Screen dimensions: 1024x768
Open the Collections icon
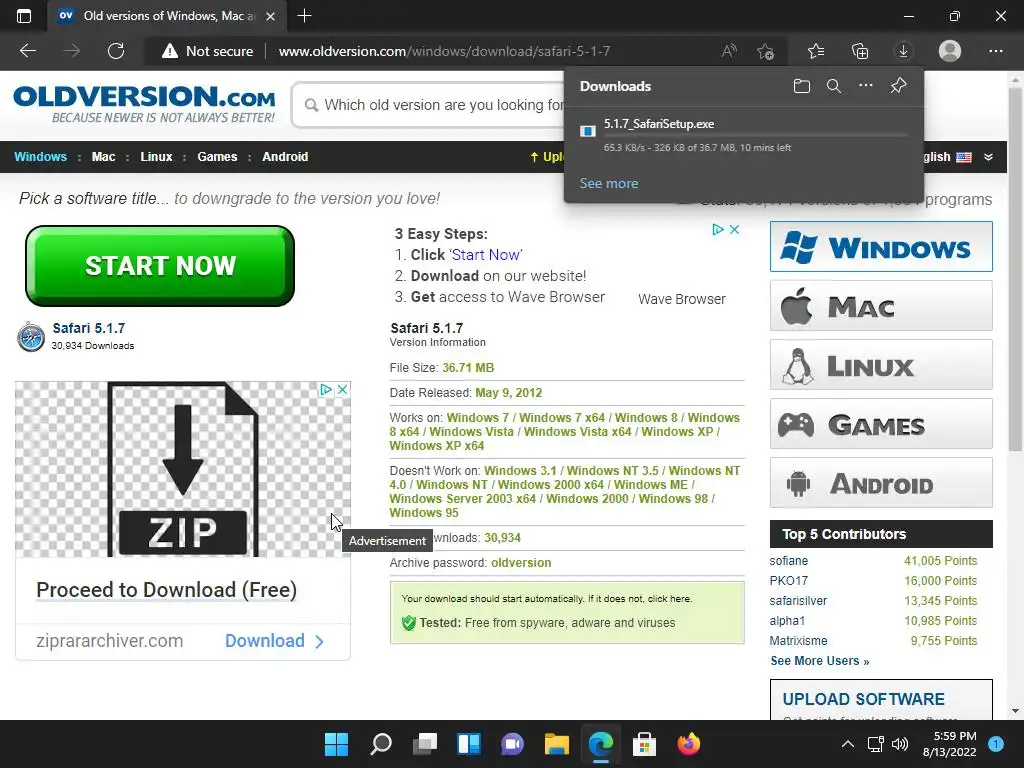[860, 51]
